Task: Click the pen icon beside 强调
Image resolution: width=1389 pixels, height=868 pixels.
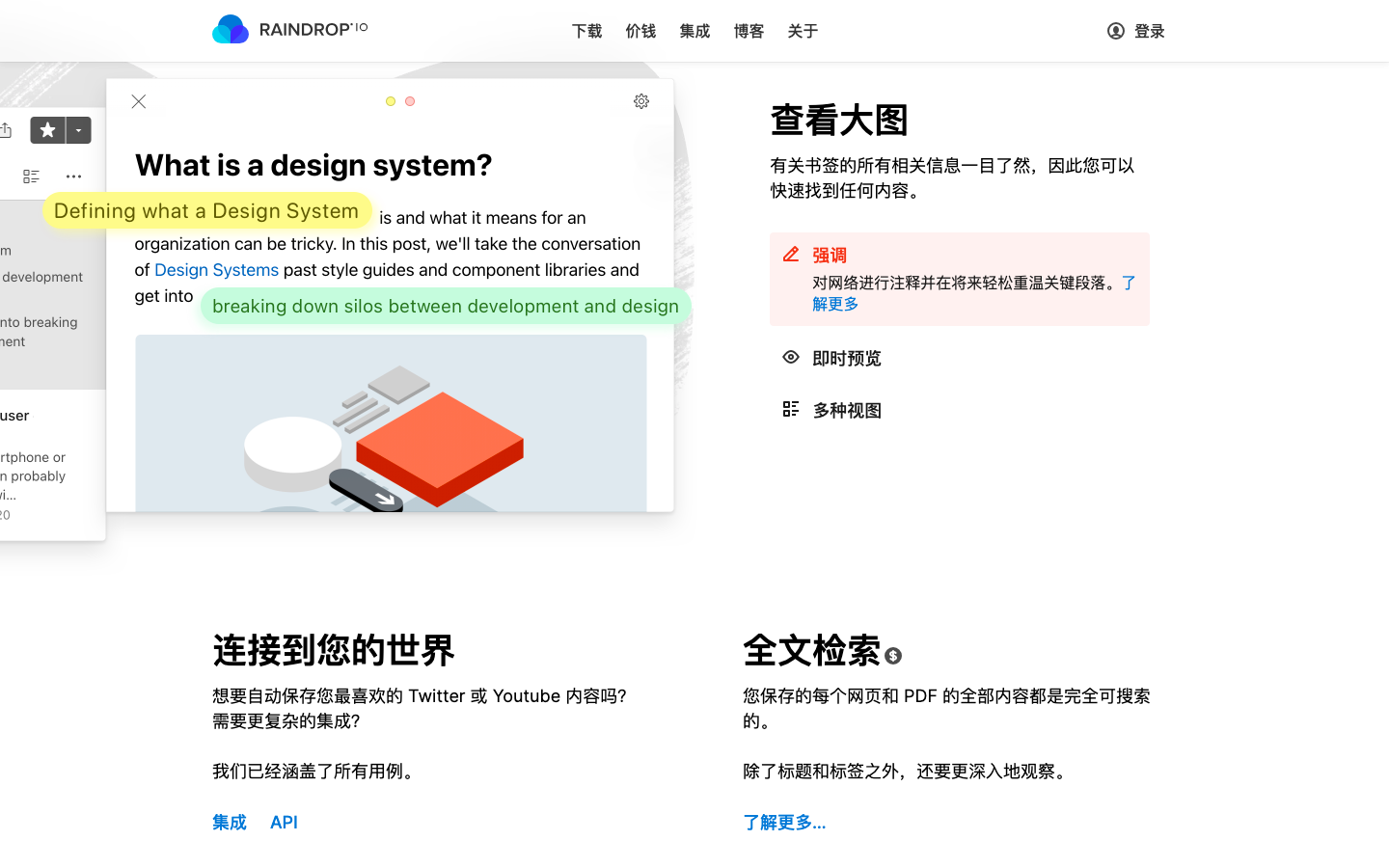Action: point(790,254)
